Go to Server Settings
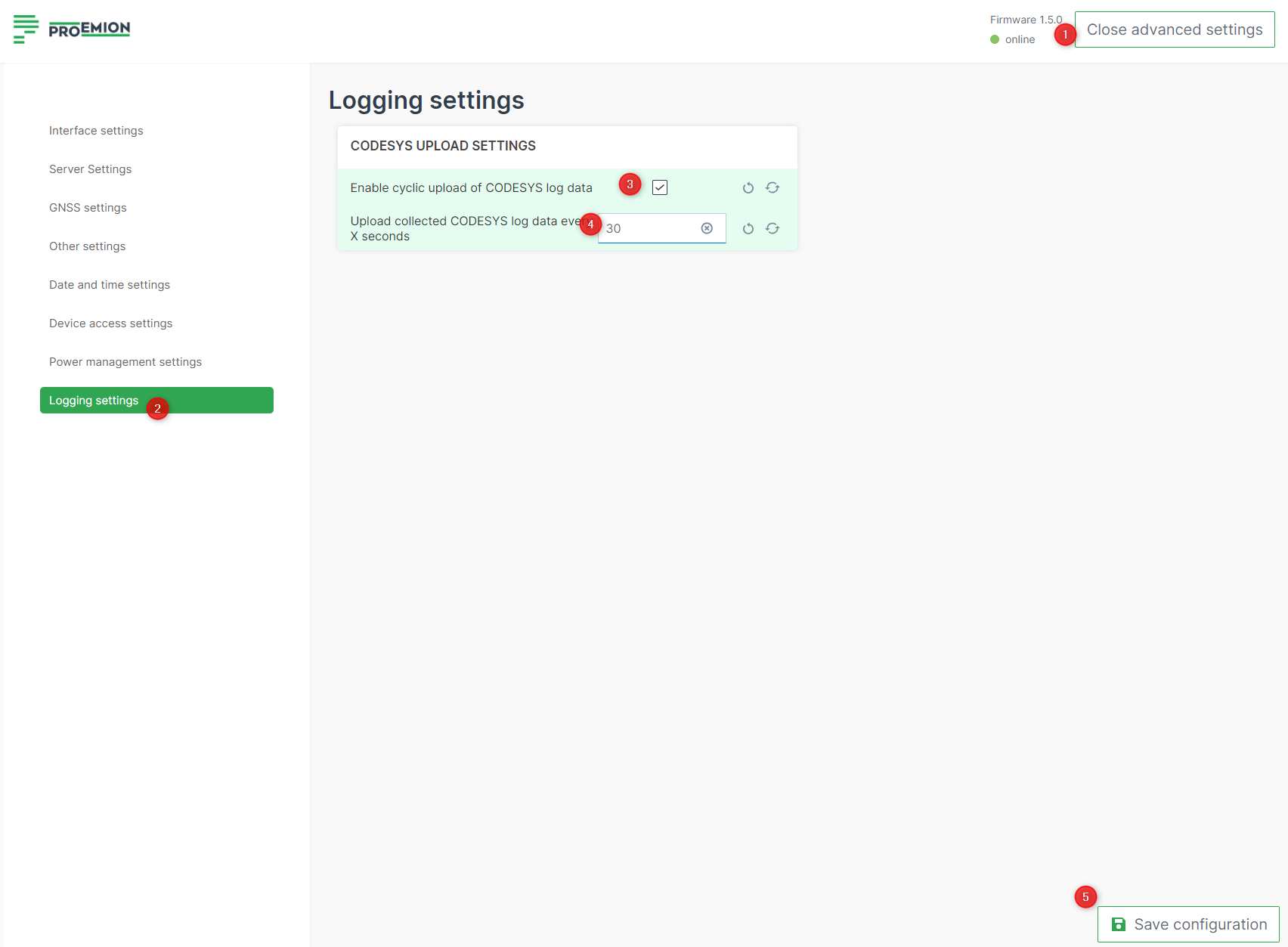This screenshot has width=1288, height=947. (x=90, y=169)
